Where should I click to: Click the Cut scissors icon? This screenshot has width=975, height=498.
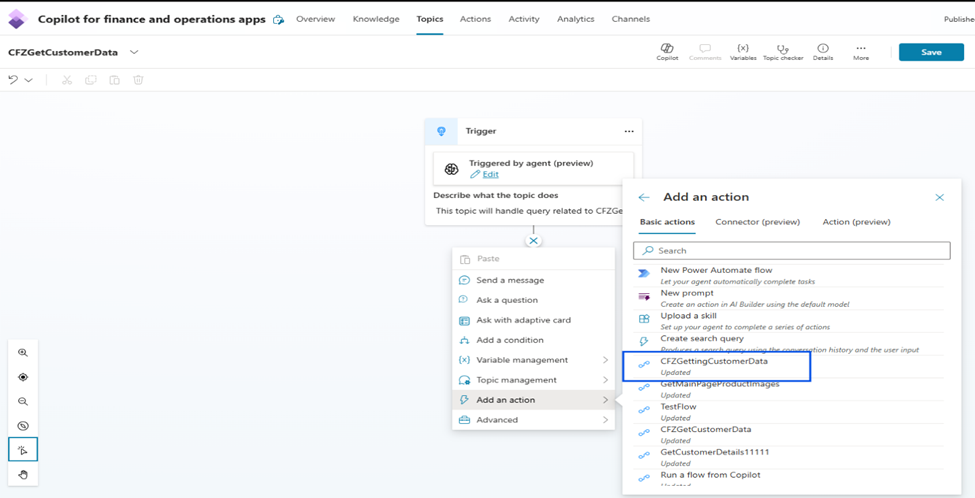click(x=67, y=80)
